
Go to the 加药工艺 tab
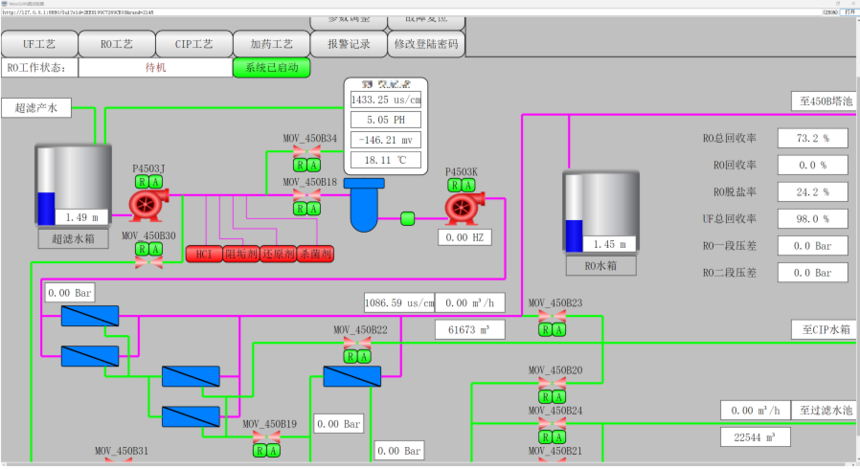point(271,44)
